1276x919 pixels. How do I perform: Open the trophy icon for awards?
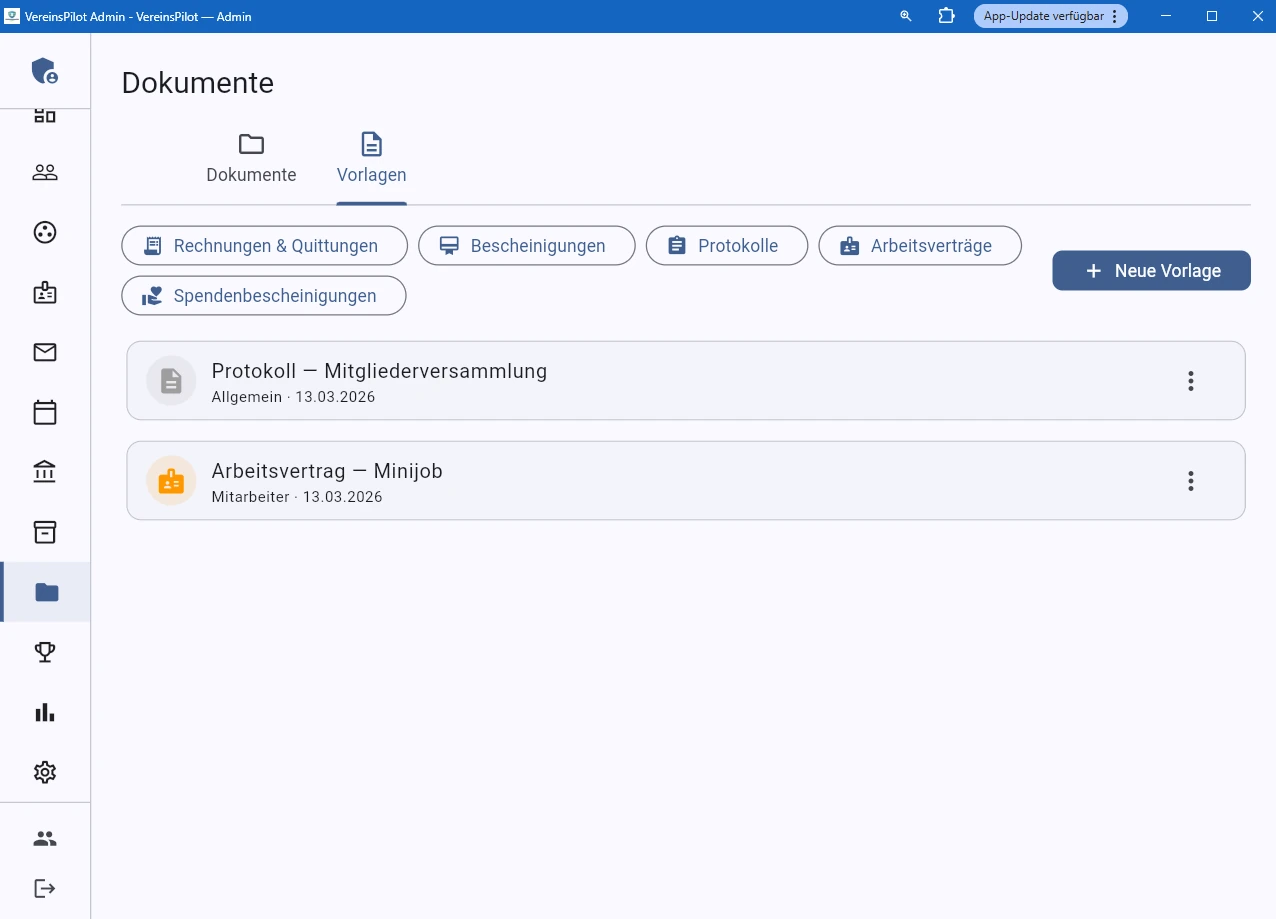(x=44, y=651)
